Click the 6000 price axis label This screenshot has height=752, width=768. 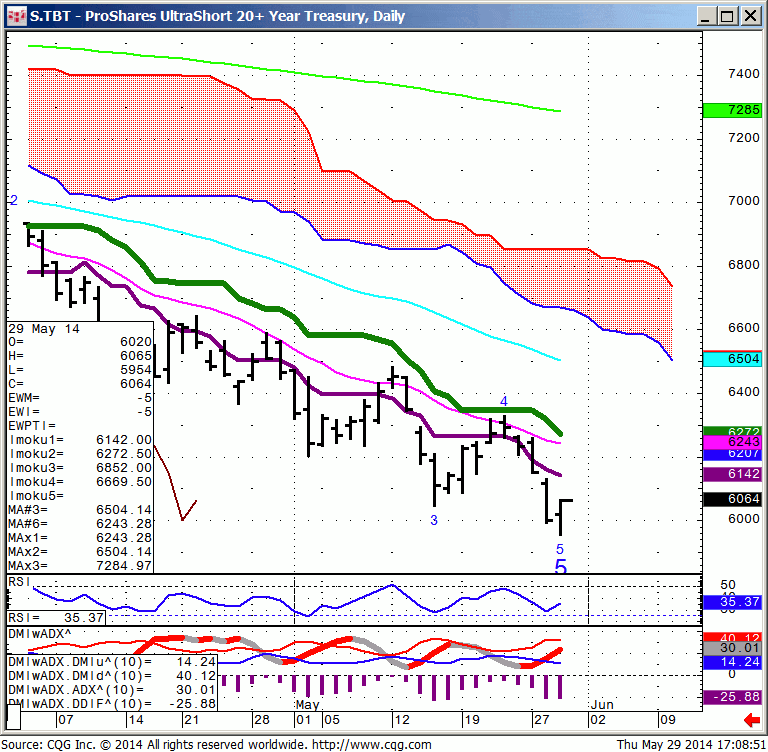click(x=744, y=519)
